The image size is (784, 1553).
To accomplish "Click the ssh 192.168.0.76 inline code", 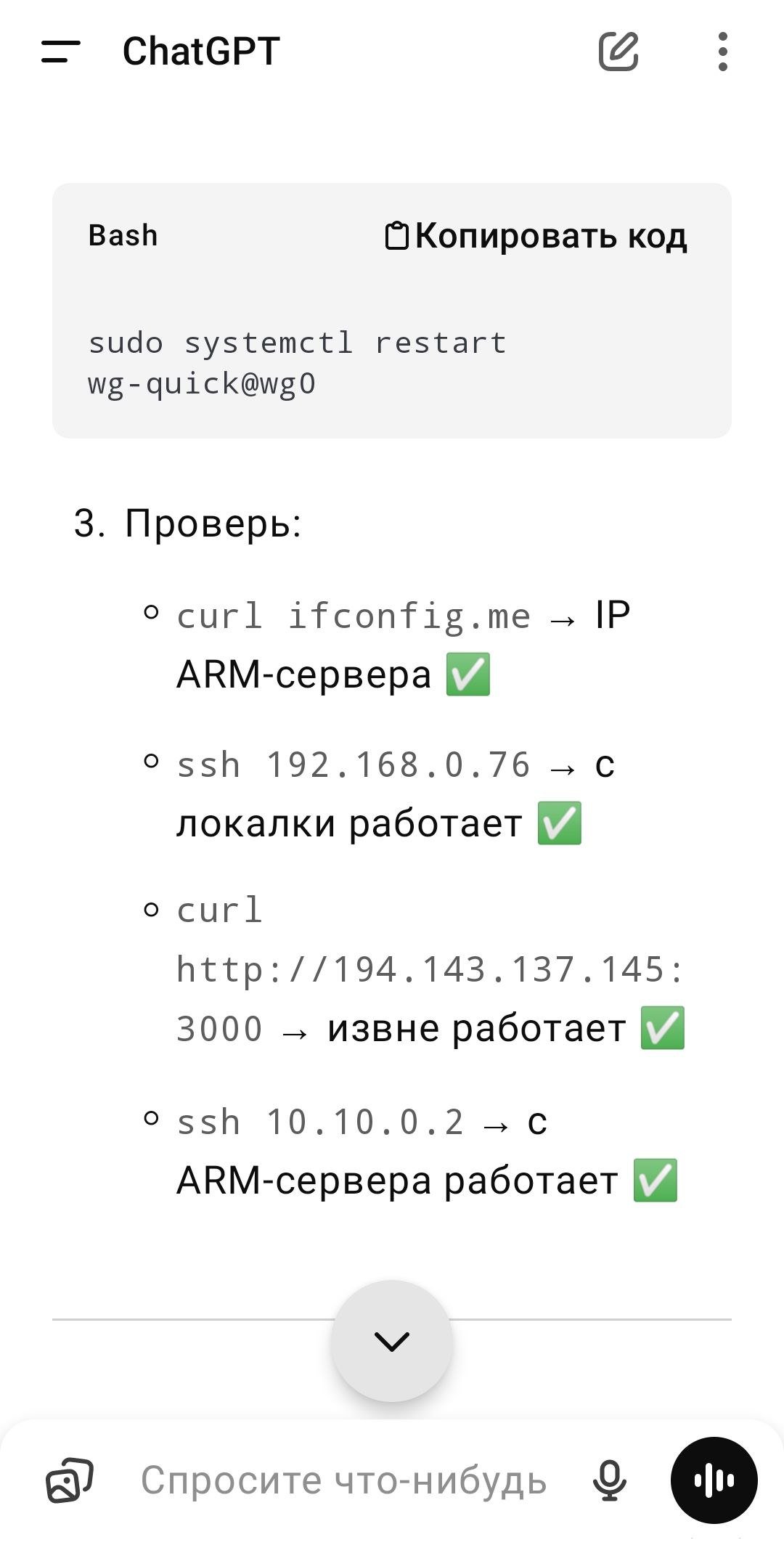I will tap(354, 765).
